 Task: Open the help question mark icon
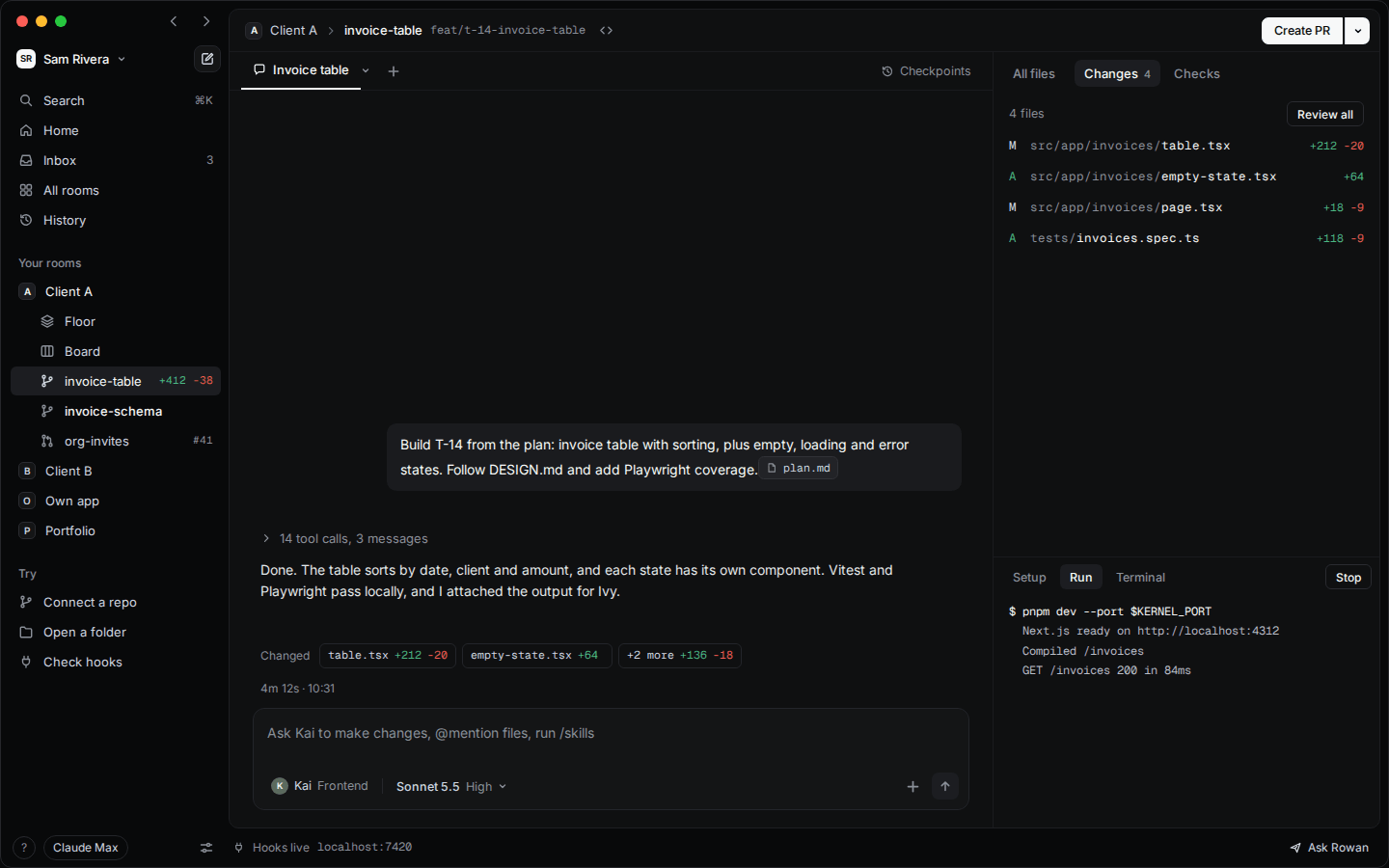coord(24,848)
